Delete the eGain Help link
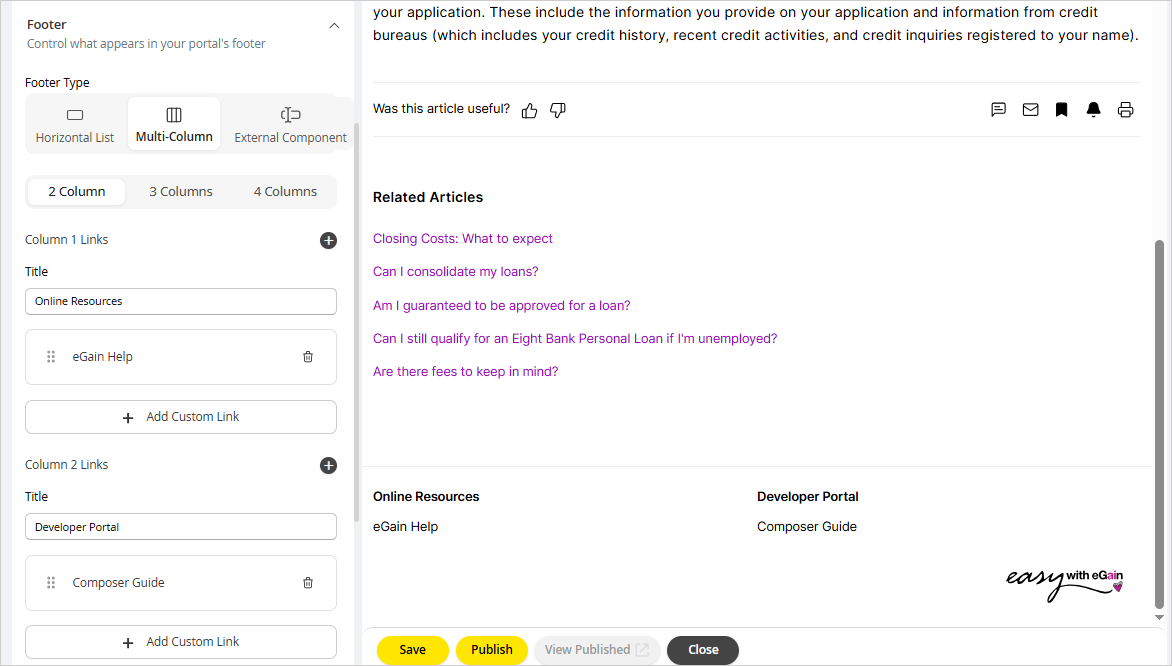Image resolution: width=1172 pixels, height=666 pixels. tap(308, 357)
